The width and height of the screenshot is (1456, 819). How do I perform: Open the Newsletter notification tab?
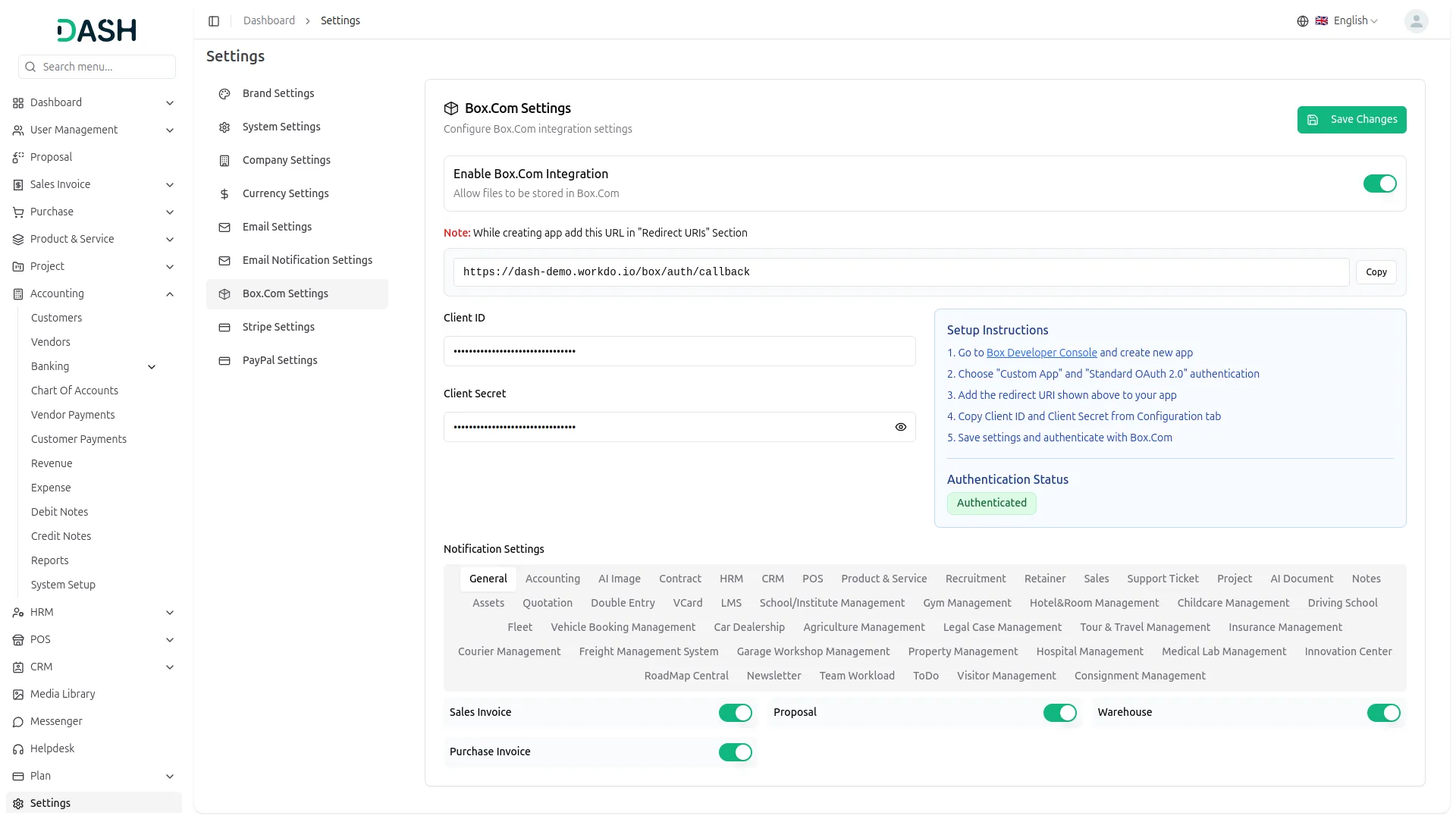click(773, 676)
